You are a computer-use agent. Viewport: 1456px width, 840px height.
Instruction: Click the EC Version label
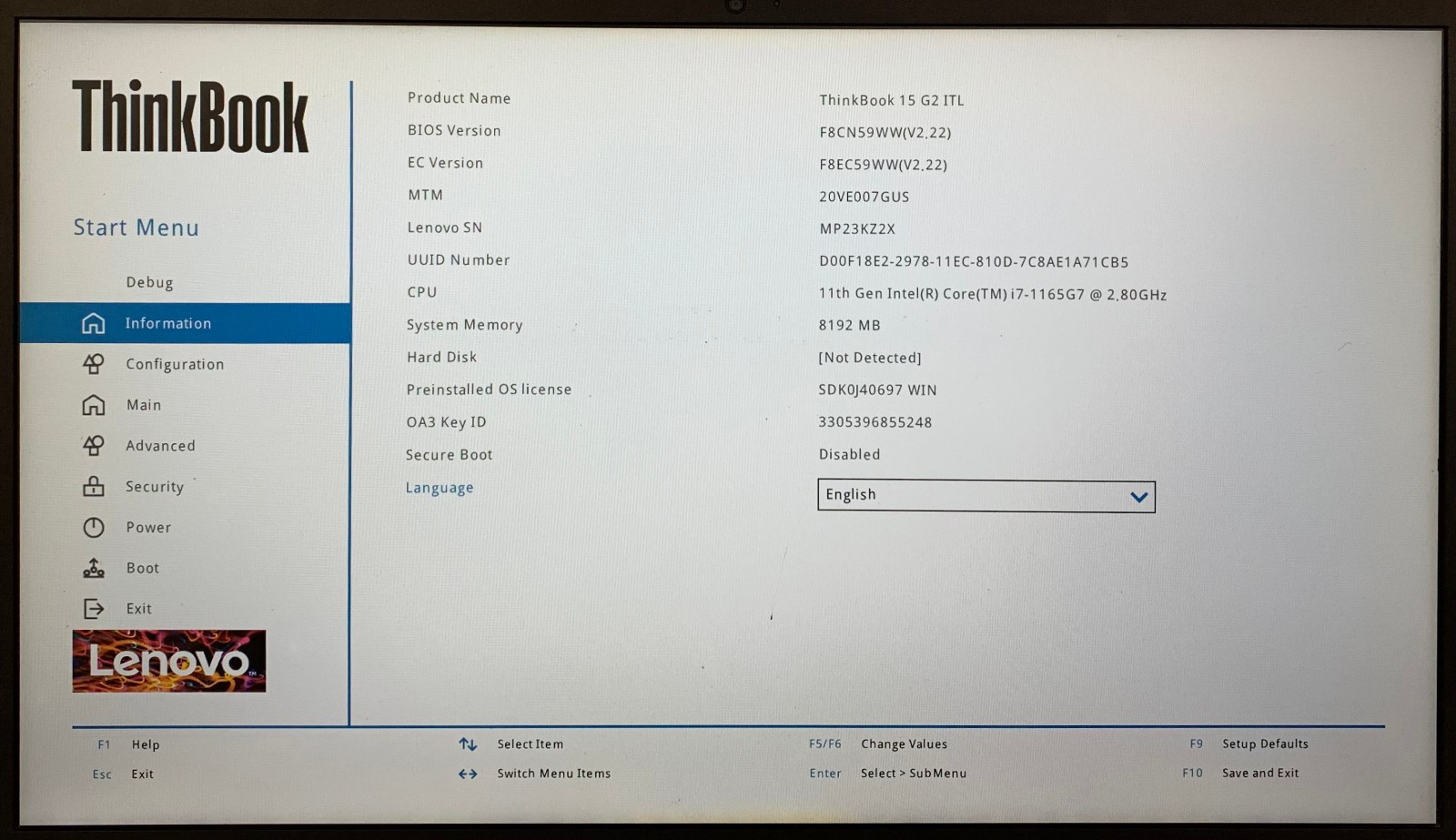[x=445, y=163]
